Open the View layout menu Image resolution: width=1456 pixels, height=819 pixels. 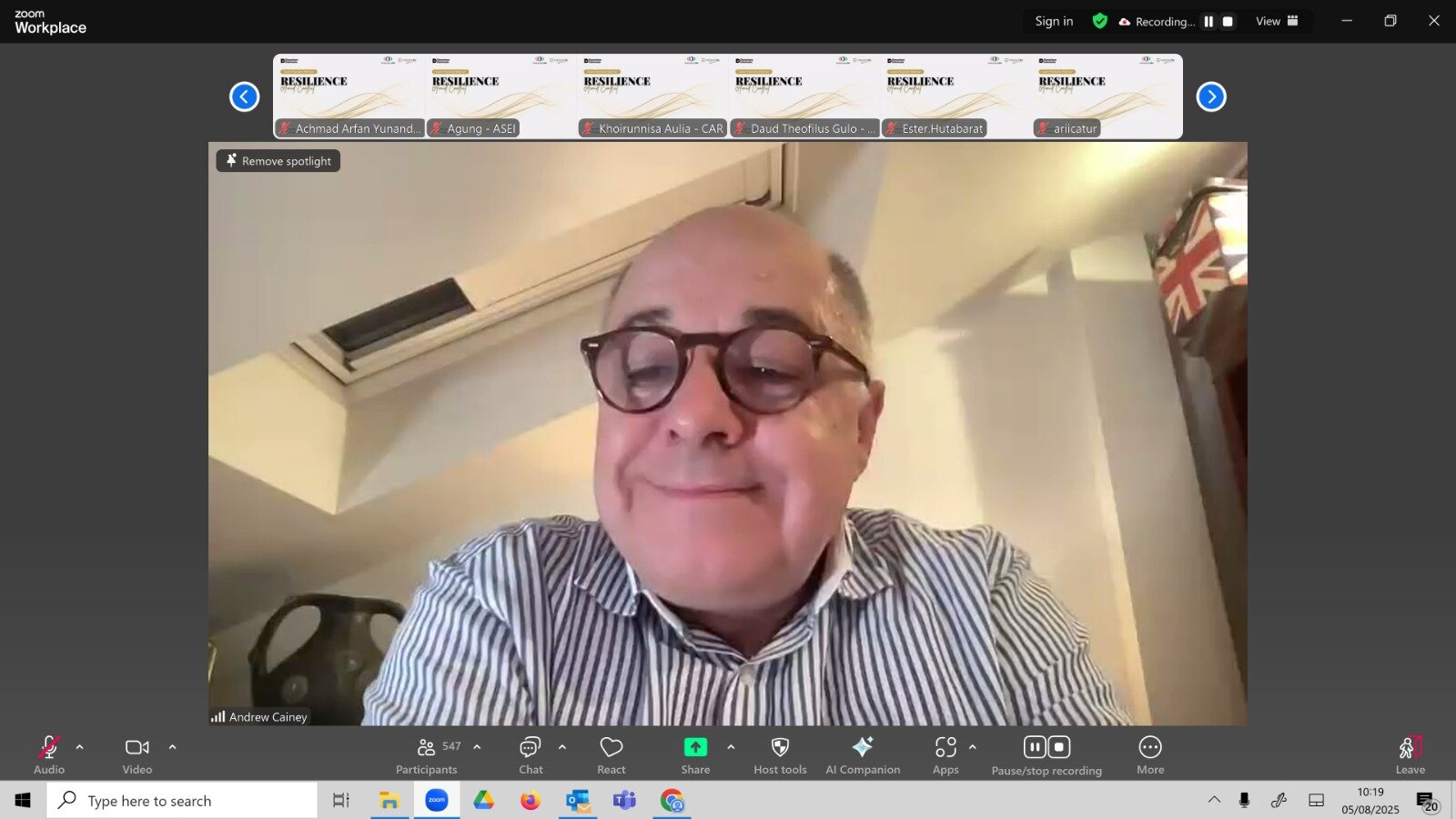(1277, 21)
